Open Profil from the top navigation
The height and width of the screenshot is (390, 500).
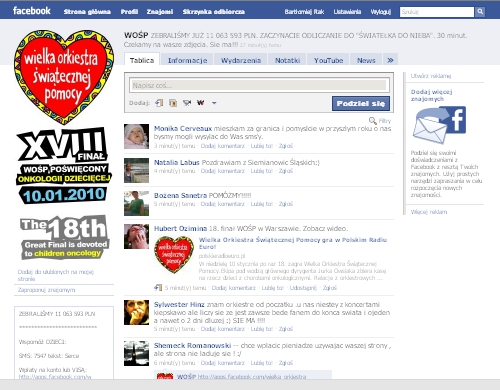click(129, 12)
